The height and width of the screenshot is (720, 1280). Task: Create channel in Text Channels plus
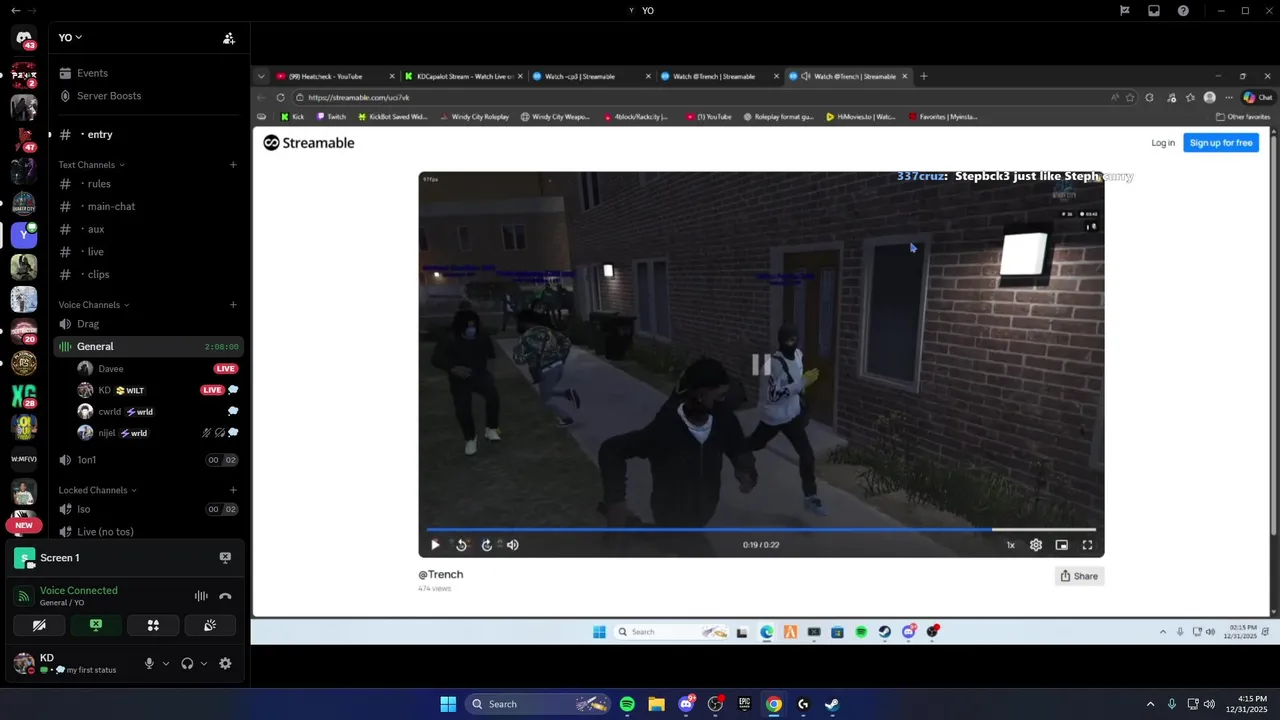233,165
